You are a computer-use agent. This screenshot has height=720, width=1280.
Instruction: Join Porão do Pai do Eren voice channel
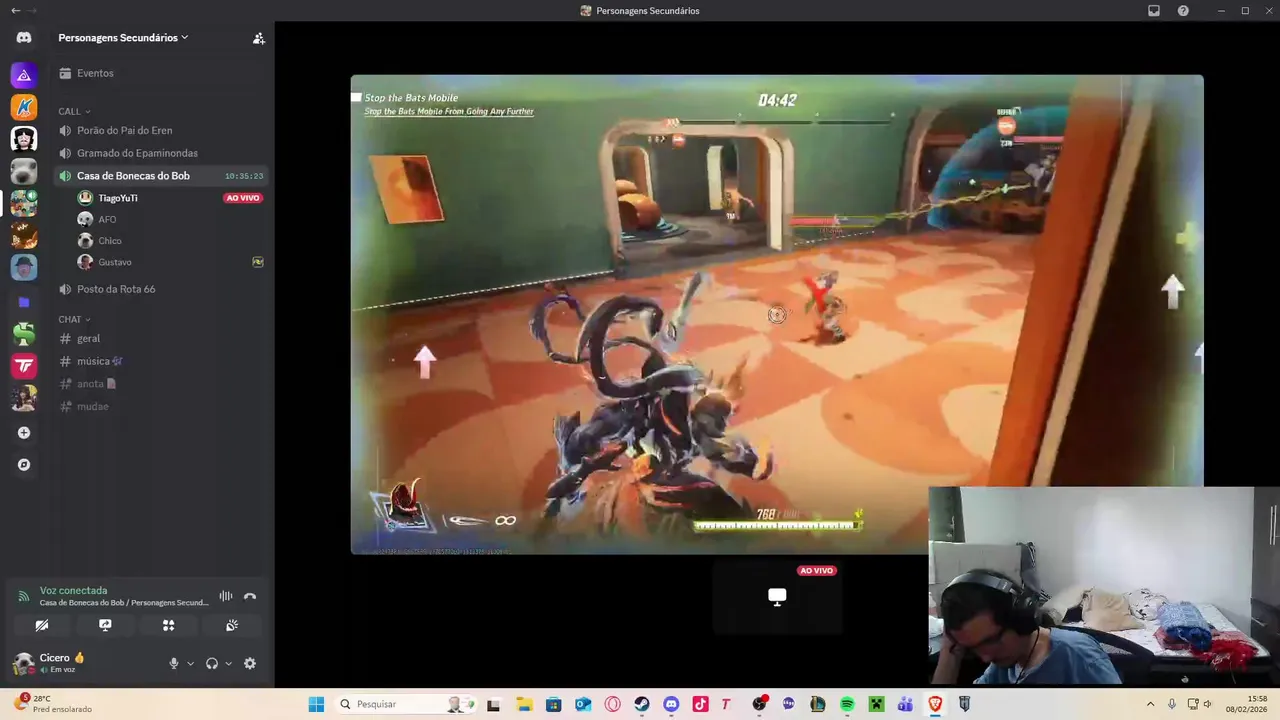pos(162,130)
